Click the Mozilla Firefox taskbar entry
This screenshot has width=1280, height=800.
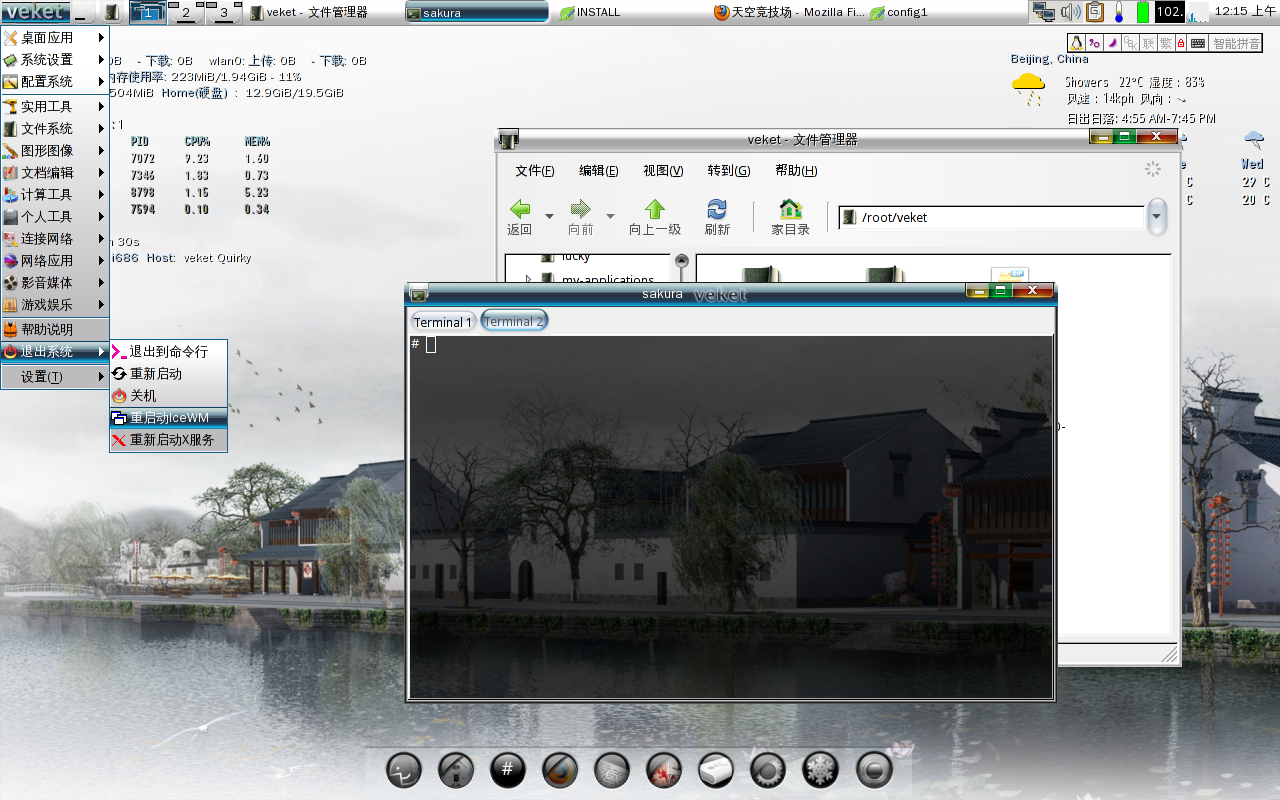(787, 12)
